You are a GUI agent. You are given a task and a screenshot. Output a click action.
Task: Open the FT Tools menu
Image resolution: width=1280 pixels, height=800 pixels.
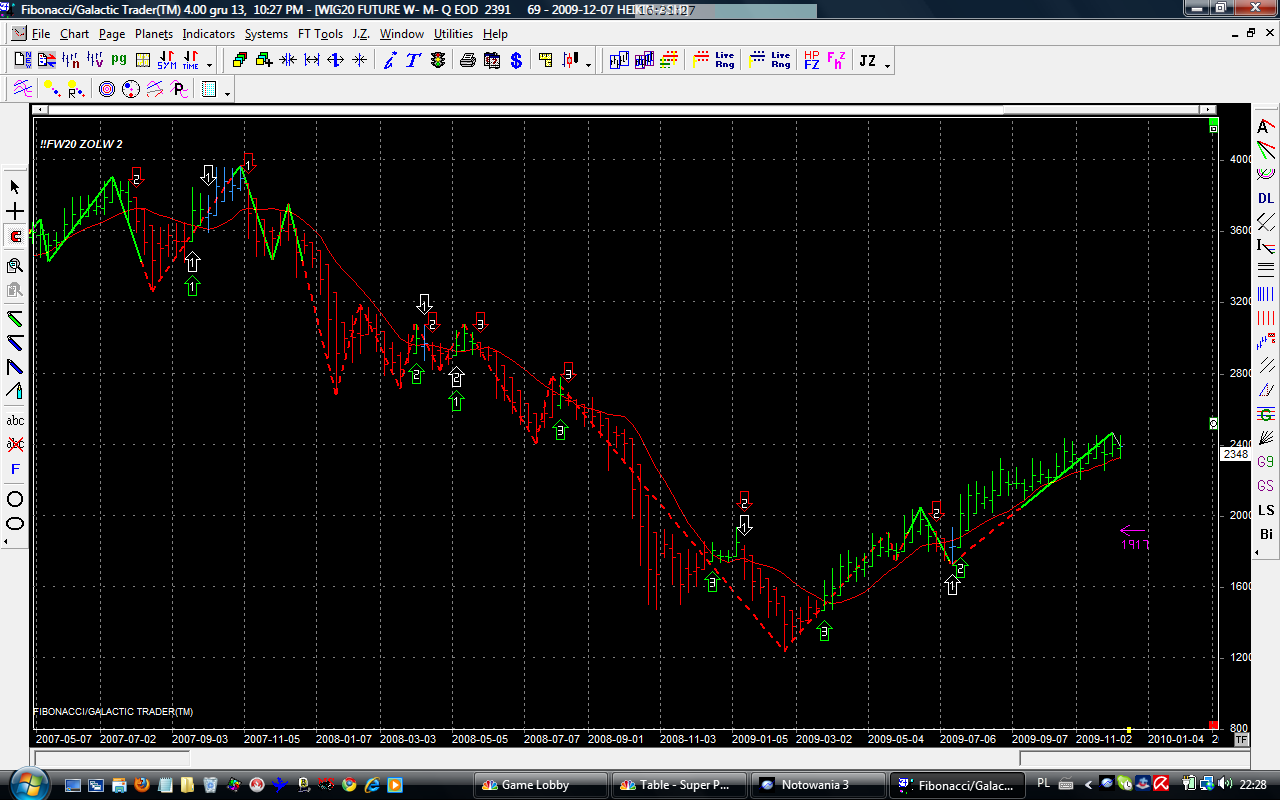pos(320,34)
